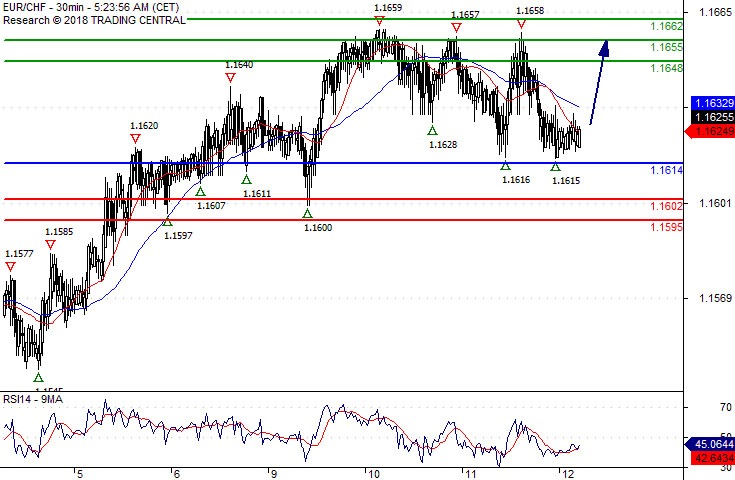Screen dimensions: 735x480
Task: Click the 1.1640 swing high value
Action: coord(239,65)
